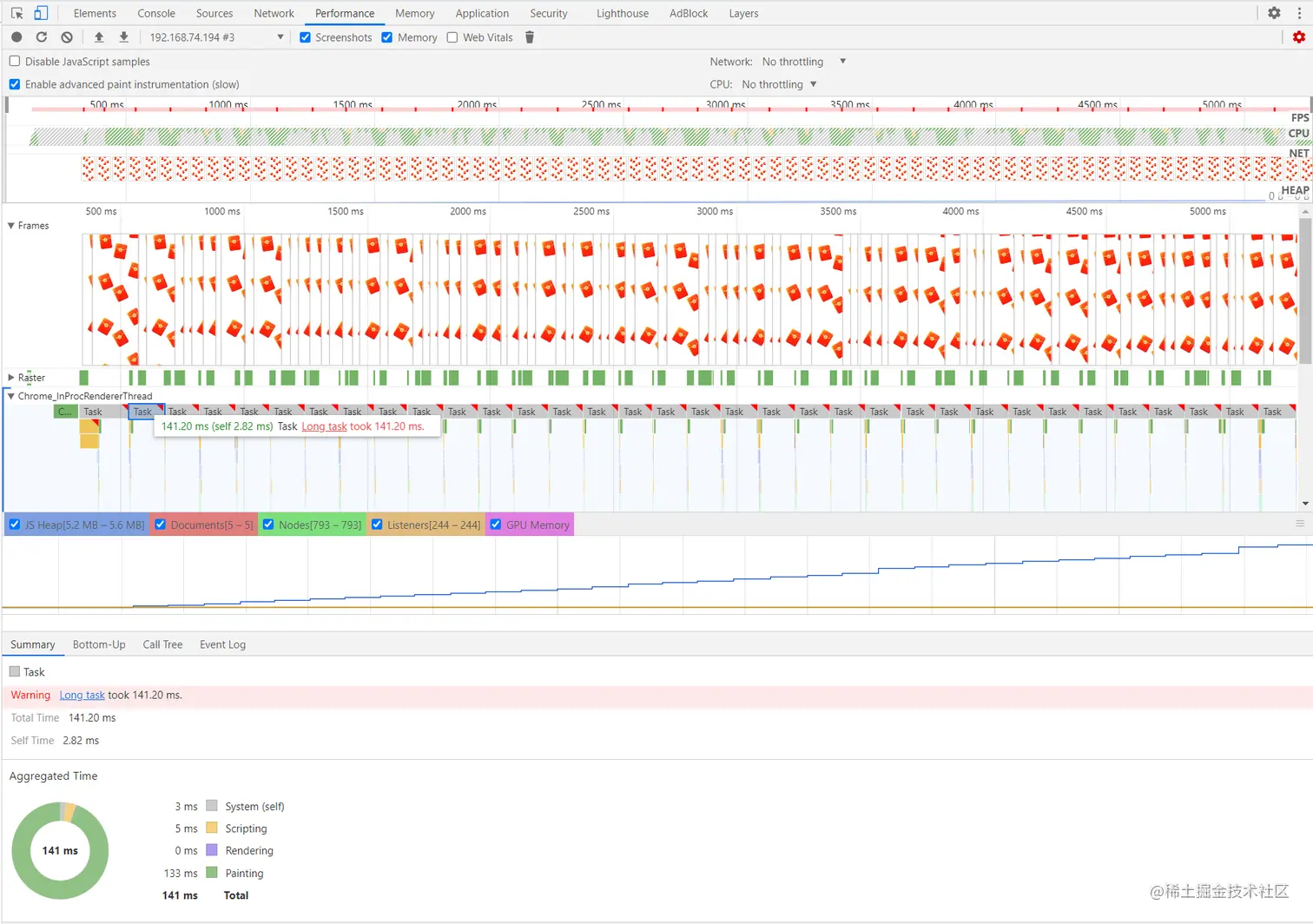Save the profile with the download icon

point(124,37)
